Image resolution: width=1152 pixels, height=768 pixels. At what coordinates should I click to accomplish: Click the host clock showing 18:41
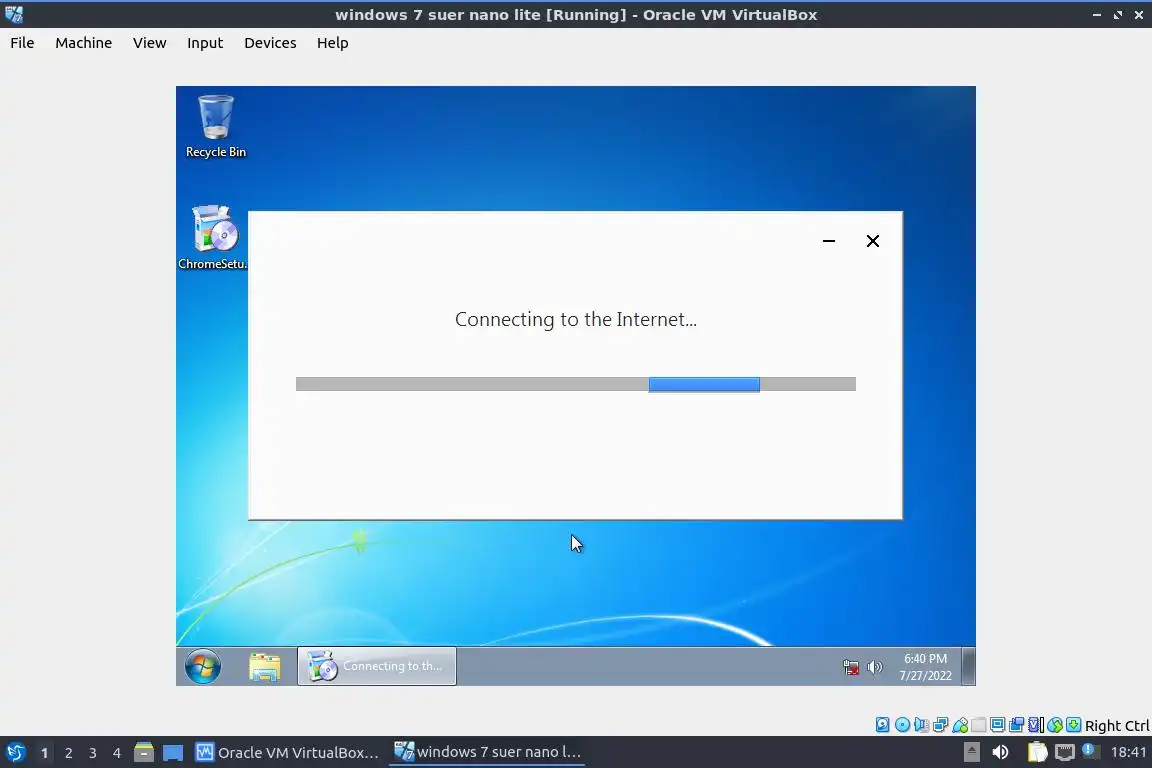1128,752
